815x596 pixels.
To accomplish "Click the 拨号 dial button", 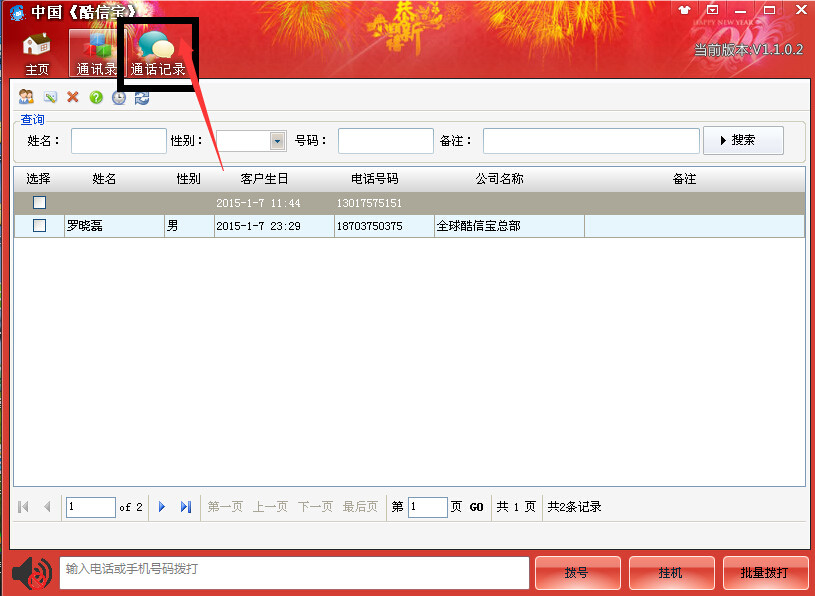I will tap(577, 573).
